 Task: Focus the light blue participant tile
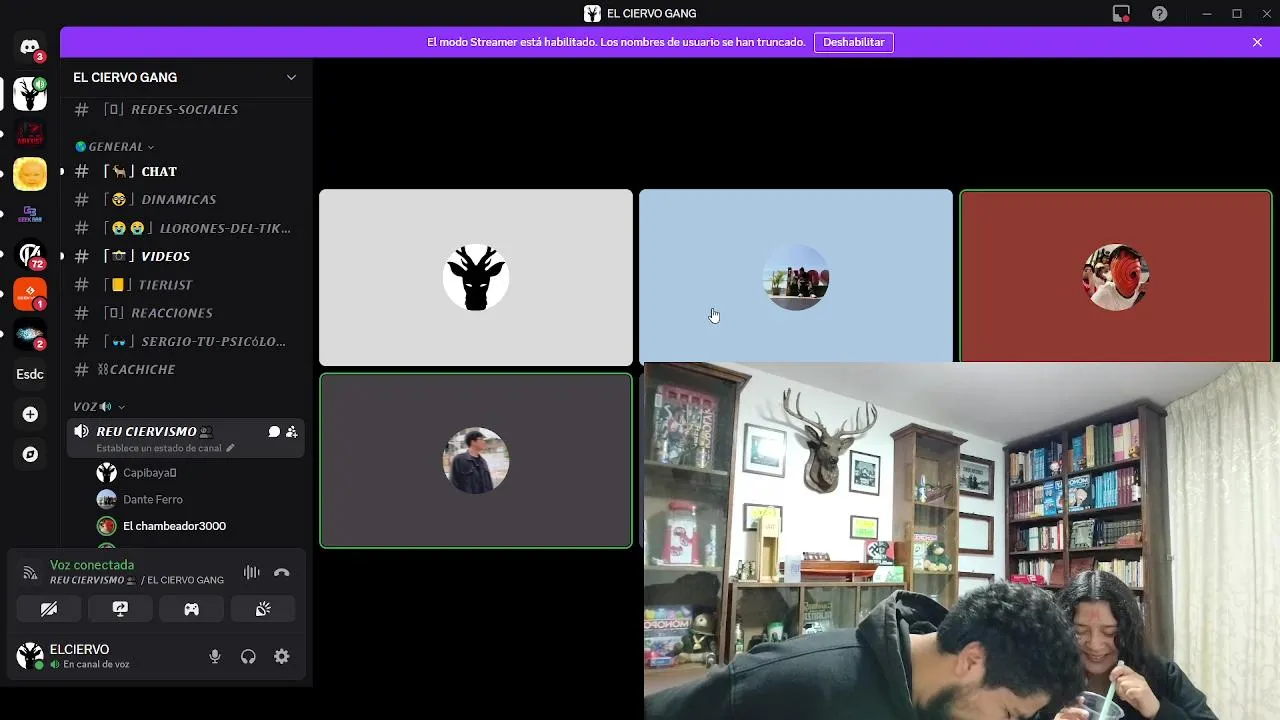pyautogui.click(x=796, y=275)
